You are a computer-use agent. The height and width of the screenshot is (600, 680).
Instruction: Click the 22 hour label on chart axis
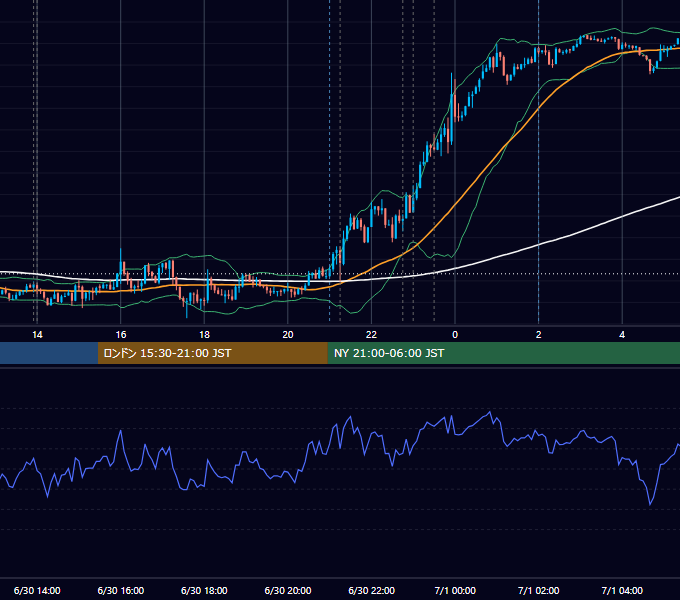[371, 335]
